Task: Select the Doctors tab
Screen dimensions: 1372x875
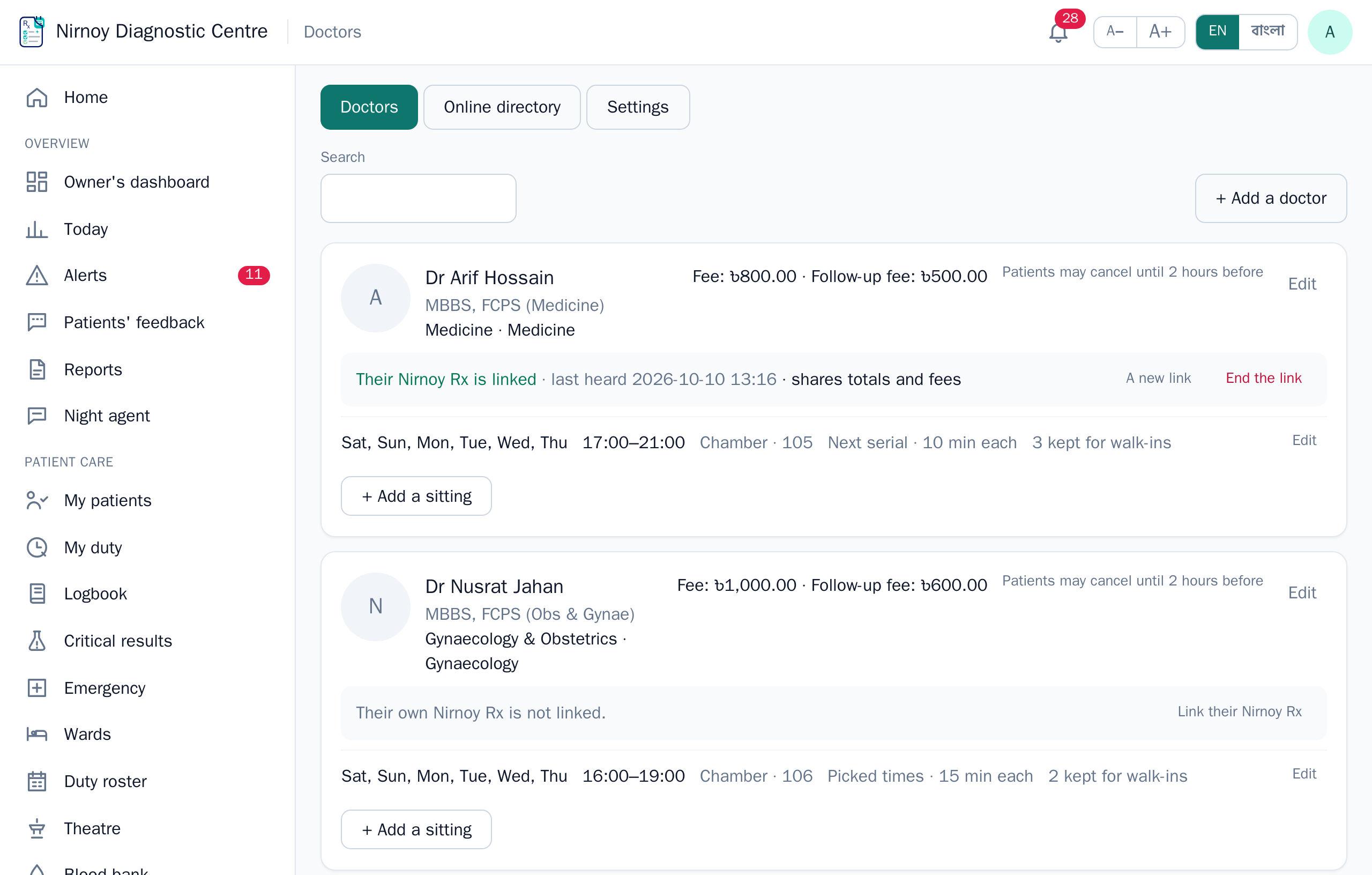Action: point(369,107)
